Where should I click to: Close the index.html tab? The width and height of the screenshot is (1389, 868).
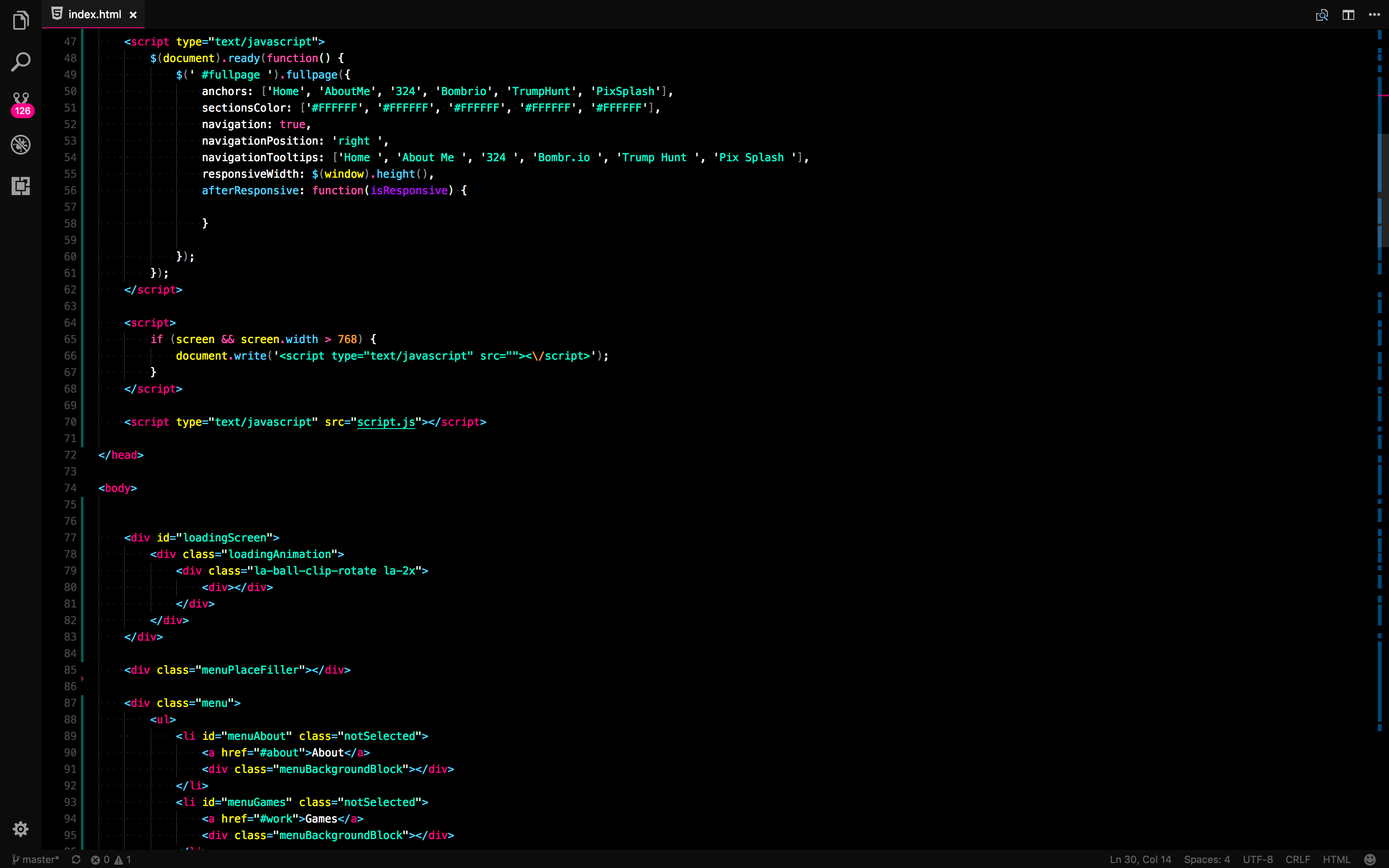coord(133,15)
